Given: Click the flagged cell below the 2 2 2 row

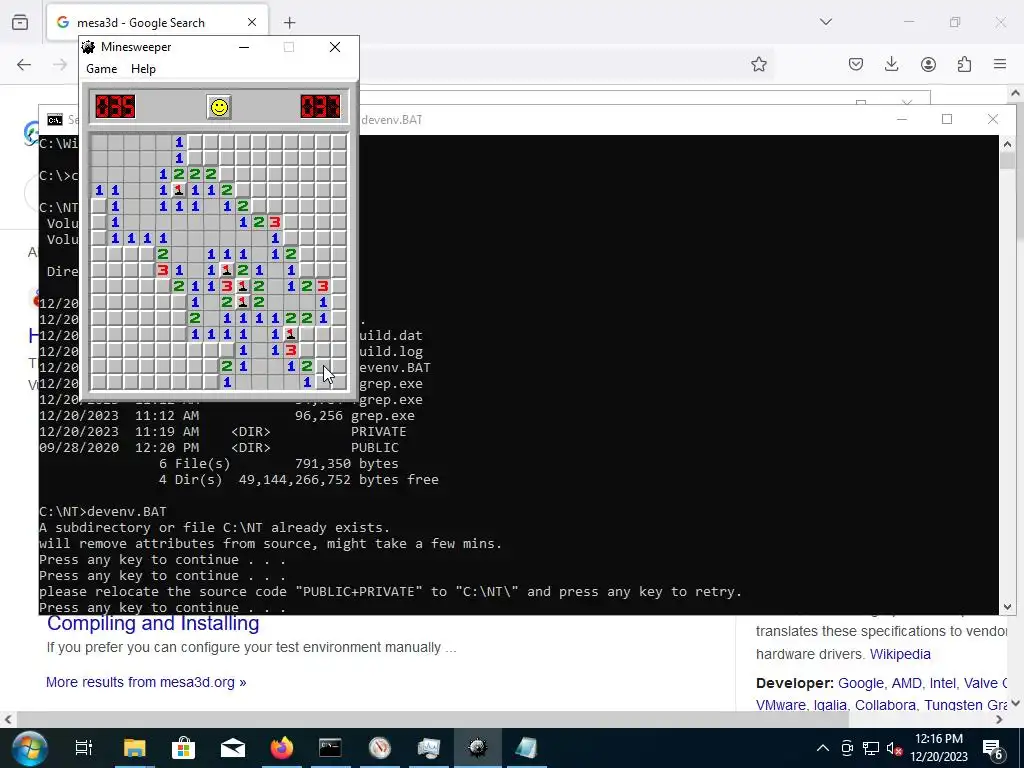Looking at the screenshot, I should (x=179, y=190).
